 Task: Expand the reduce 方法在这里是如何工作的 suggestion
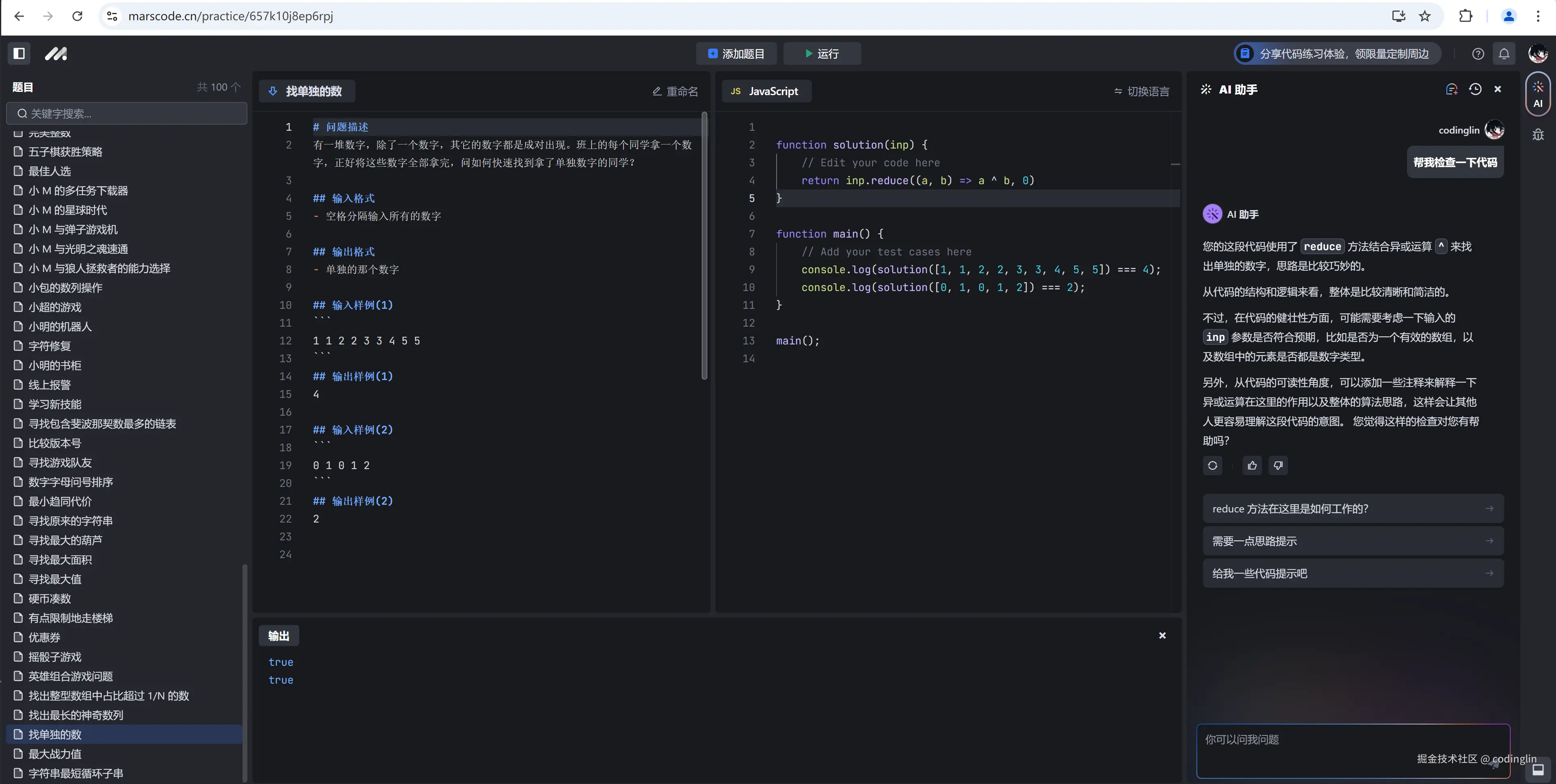tap(1352, 508)
